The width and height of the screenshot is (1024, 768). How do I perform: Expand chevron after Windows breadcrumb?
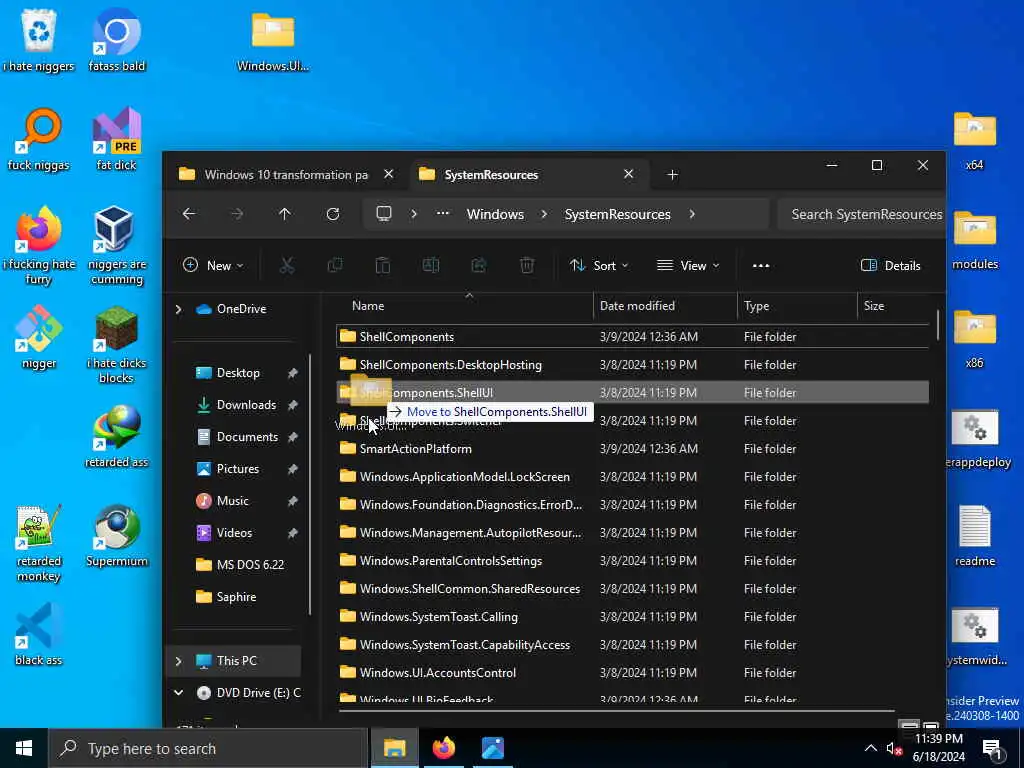tap(544, 214)
